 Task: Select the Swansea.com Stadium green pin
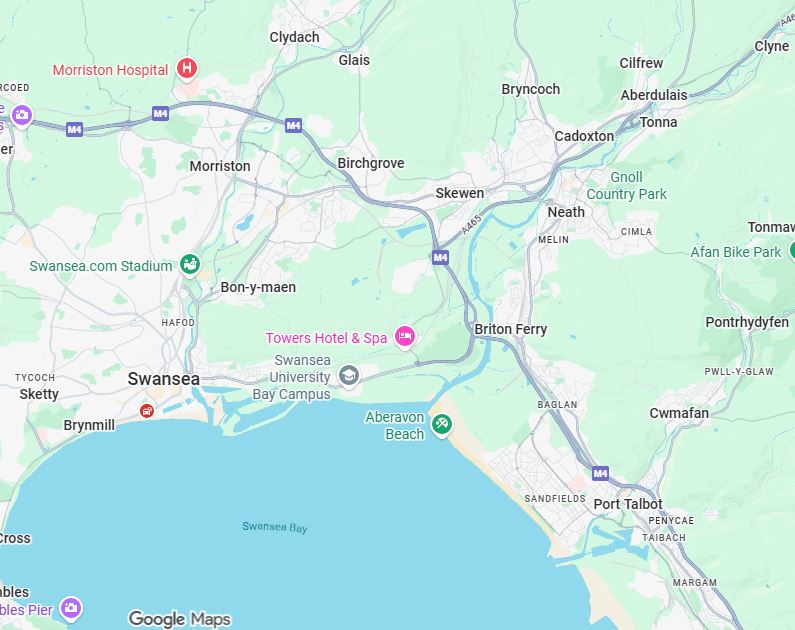click(x=190, y=265)
